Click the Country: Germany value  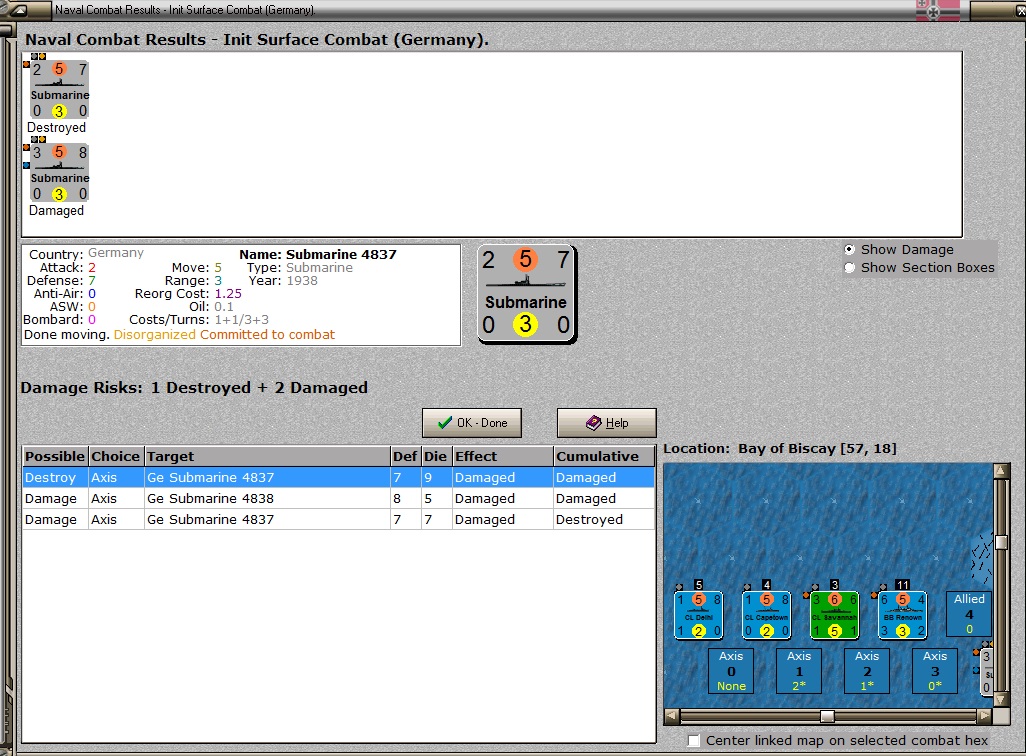[x=116, y=253]
